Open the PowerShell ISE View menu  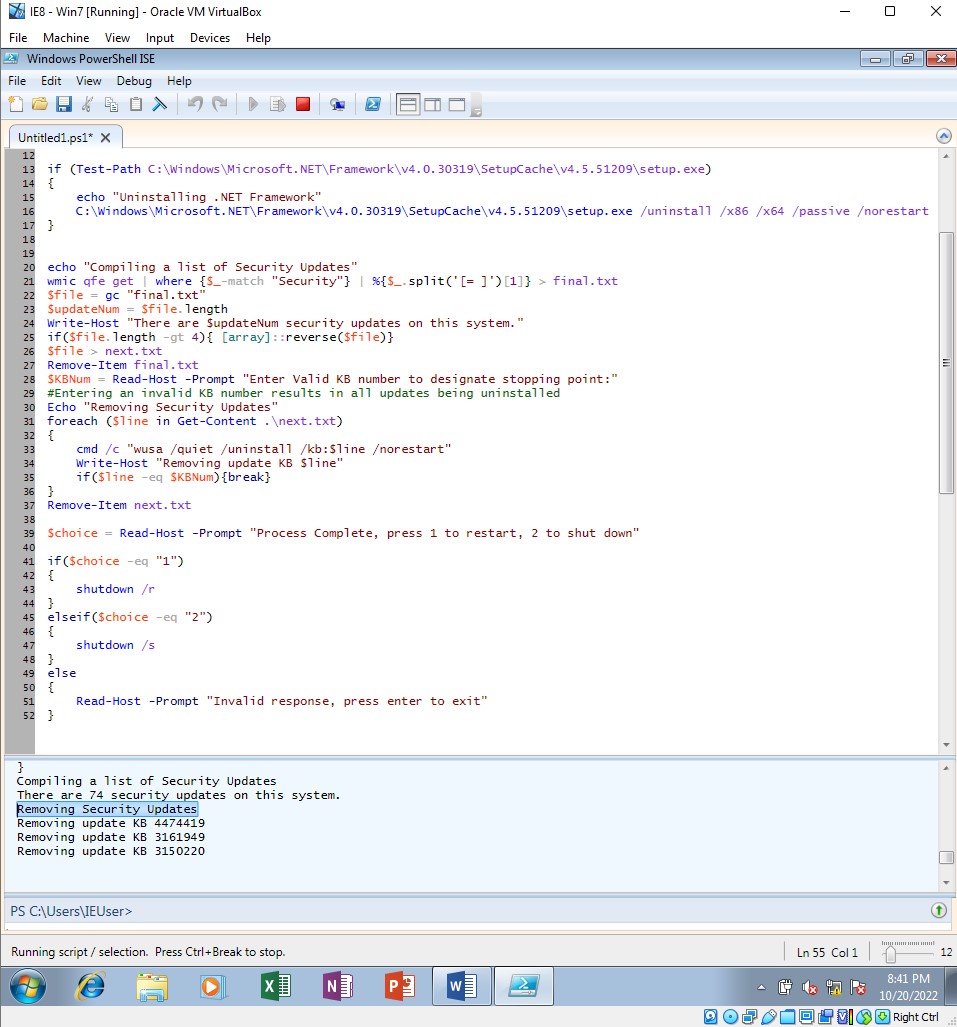88,81
